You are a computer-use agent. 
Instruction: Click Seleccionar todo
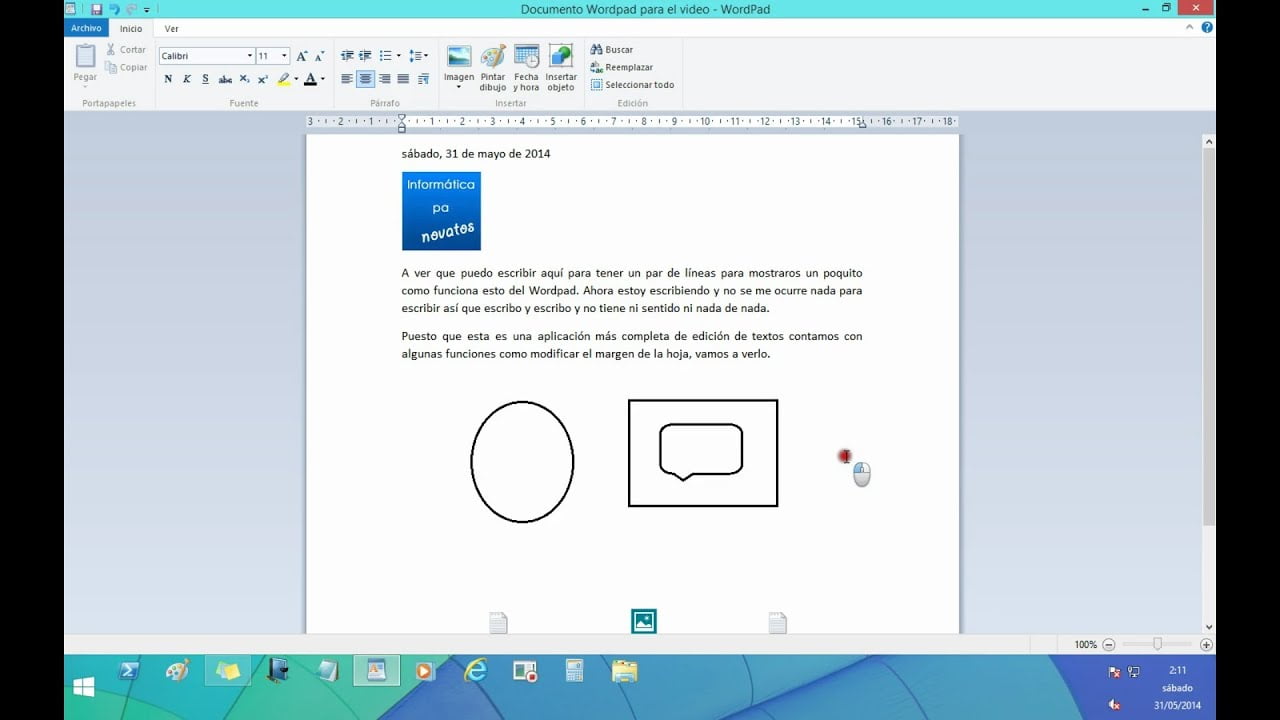click(x=632, y=85)
